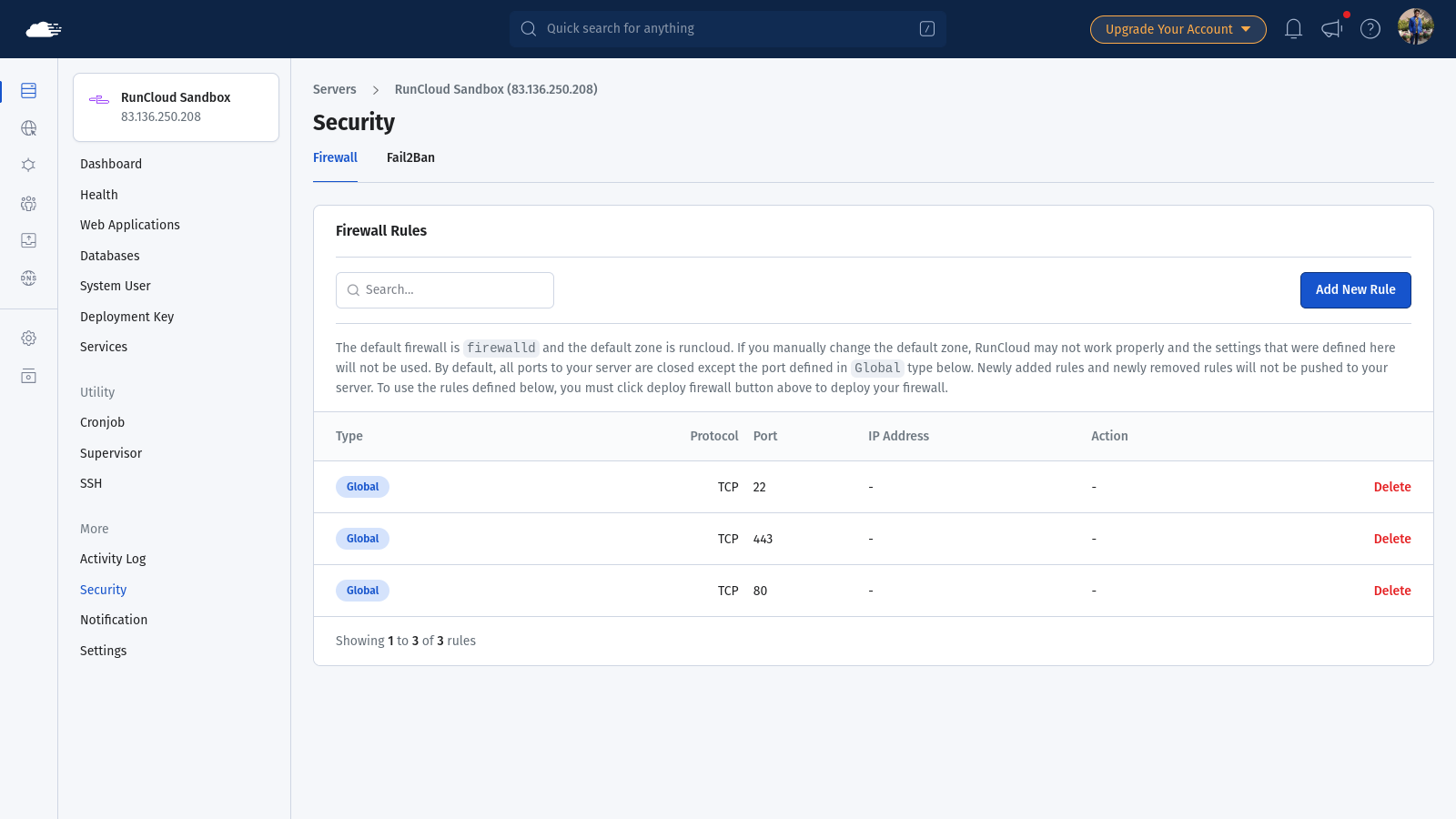Click 'Showing 1 to 3 of 3 rules' text
This screenshot has width=1456, height=819.
[406, 642]
